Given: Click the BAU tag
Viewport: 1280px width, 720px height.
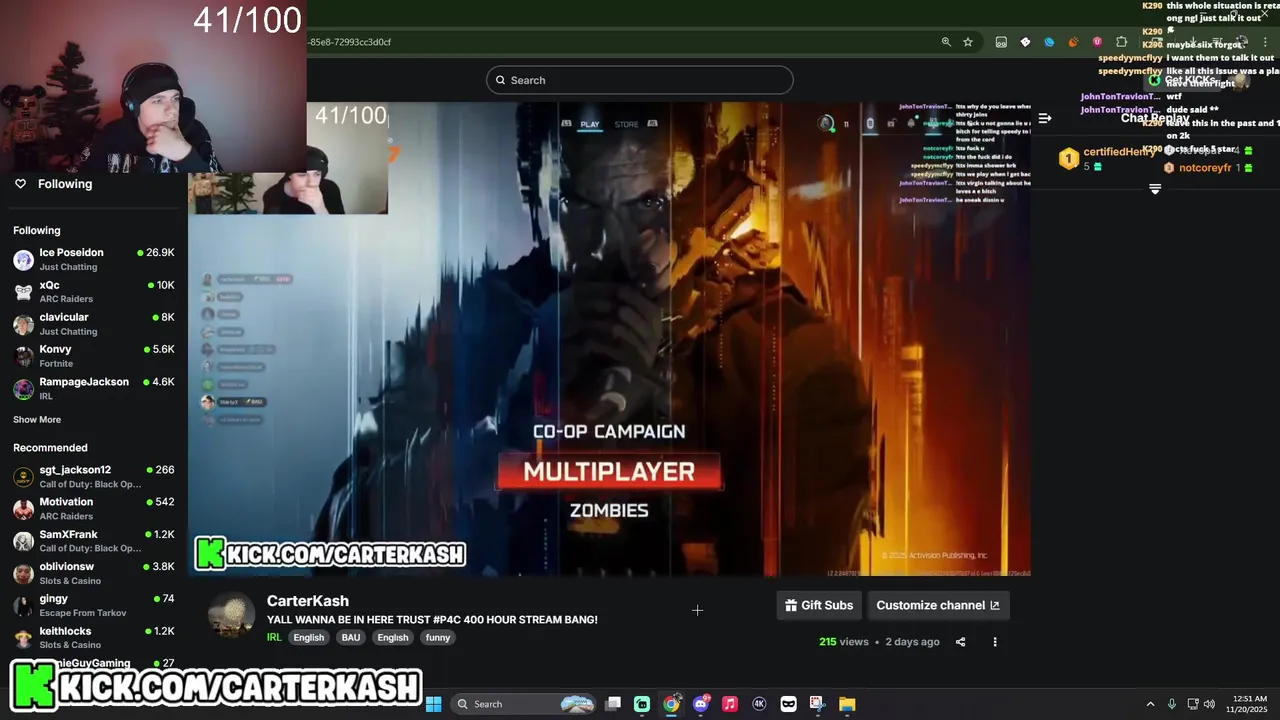Looking at the screenshot, I should pos(351,638).
